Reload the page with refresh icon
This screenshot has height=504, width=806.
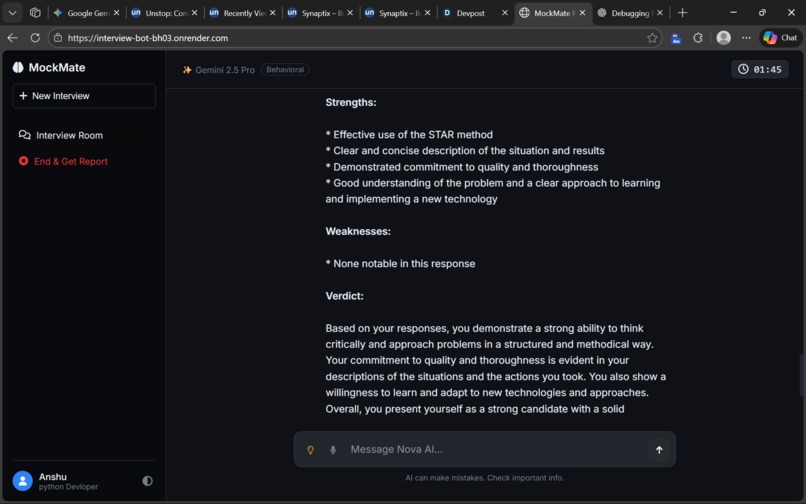(x=35, y=38)
